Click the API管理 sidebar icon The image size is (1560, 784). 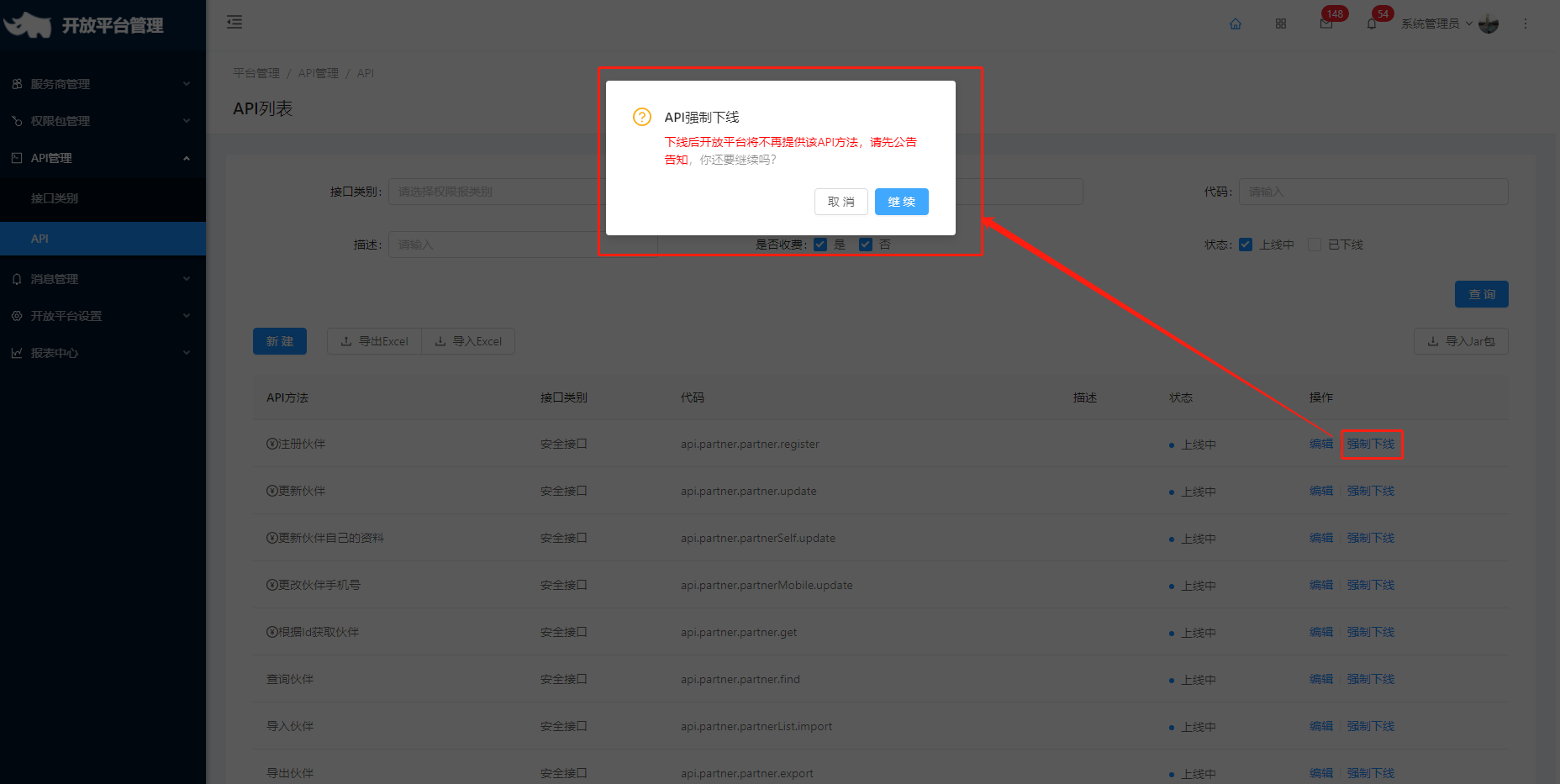17,158
